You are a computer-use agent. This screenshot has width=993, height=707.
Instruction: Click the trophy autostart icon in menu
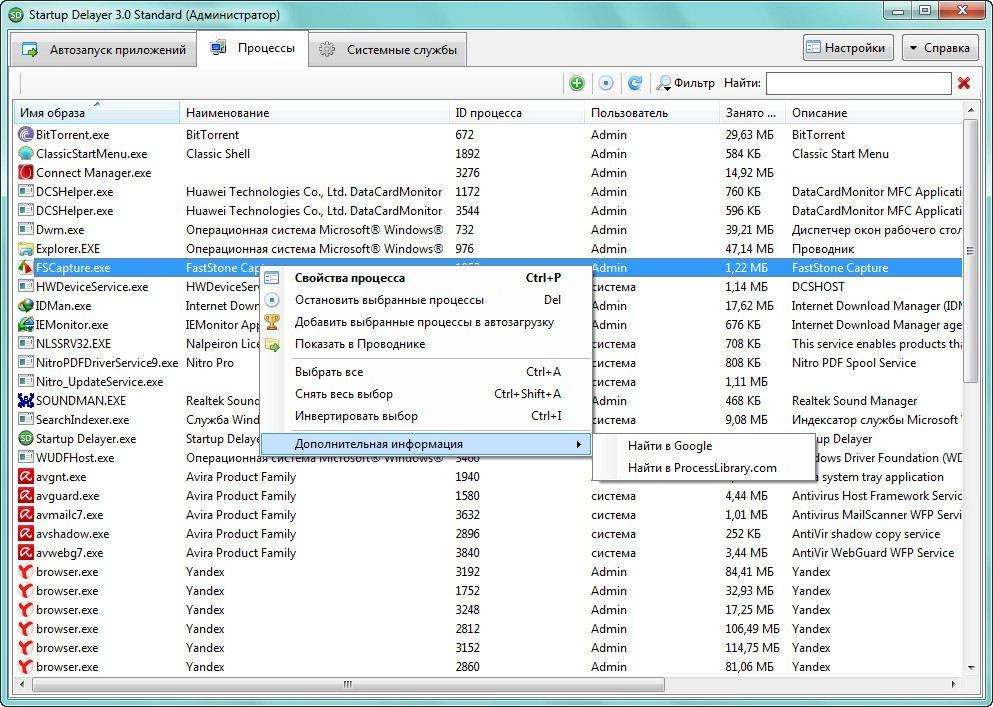tap(272, 322)
